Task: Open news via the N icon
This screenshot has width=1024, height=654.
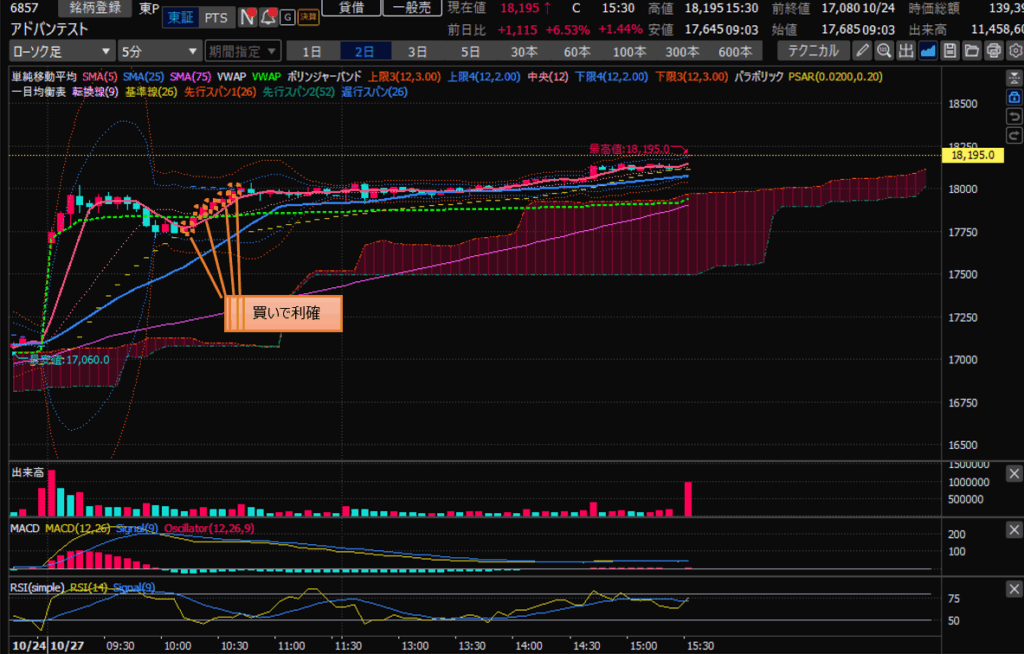Action: point(245,17)
